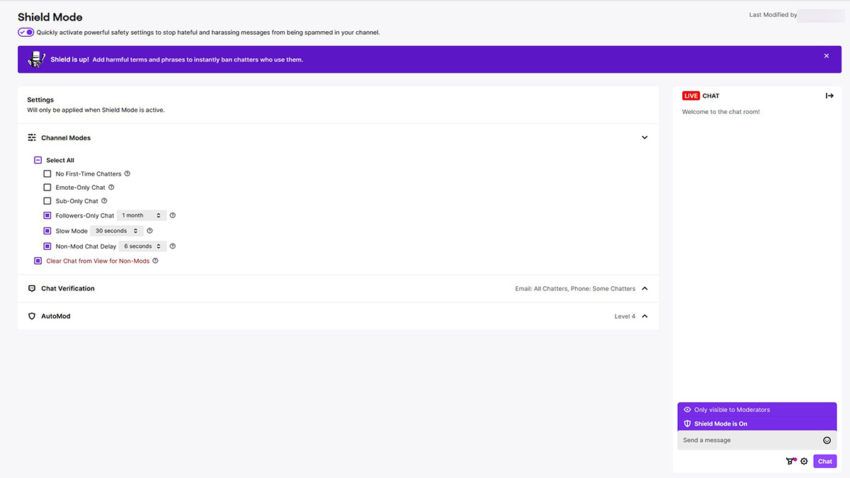Screen dimensions: 850x478
Task: Expand the AutoMod Level 4 section
Action: click(x=644, y=316)
